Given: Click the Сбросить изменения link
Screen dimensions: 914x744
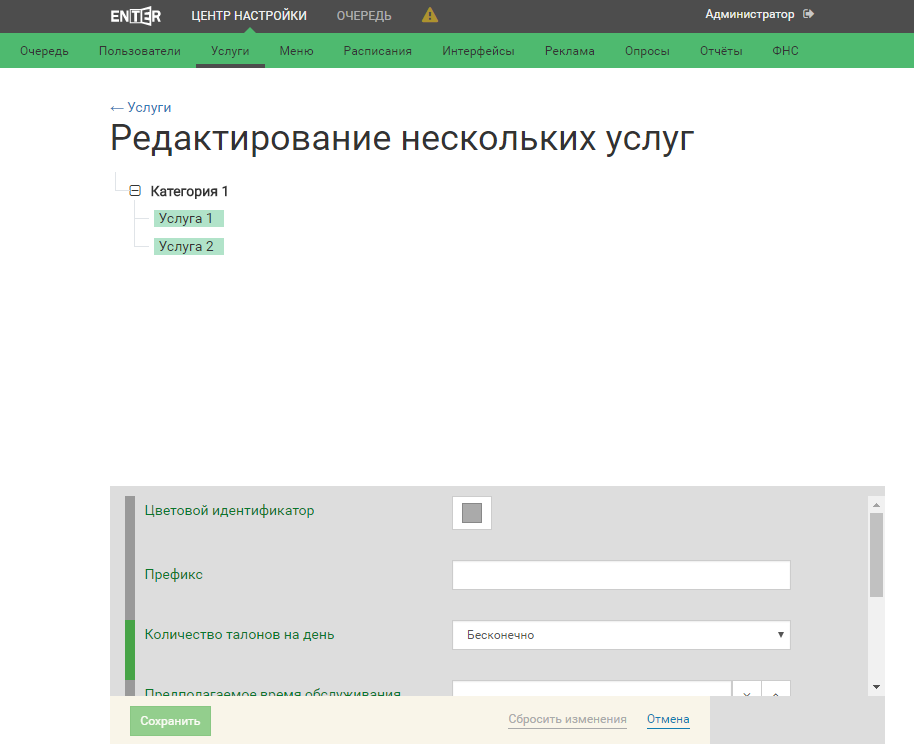Looking at the screenshot, I should coord(567,719).
